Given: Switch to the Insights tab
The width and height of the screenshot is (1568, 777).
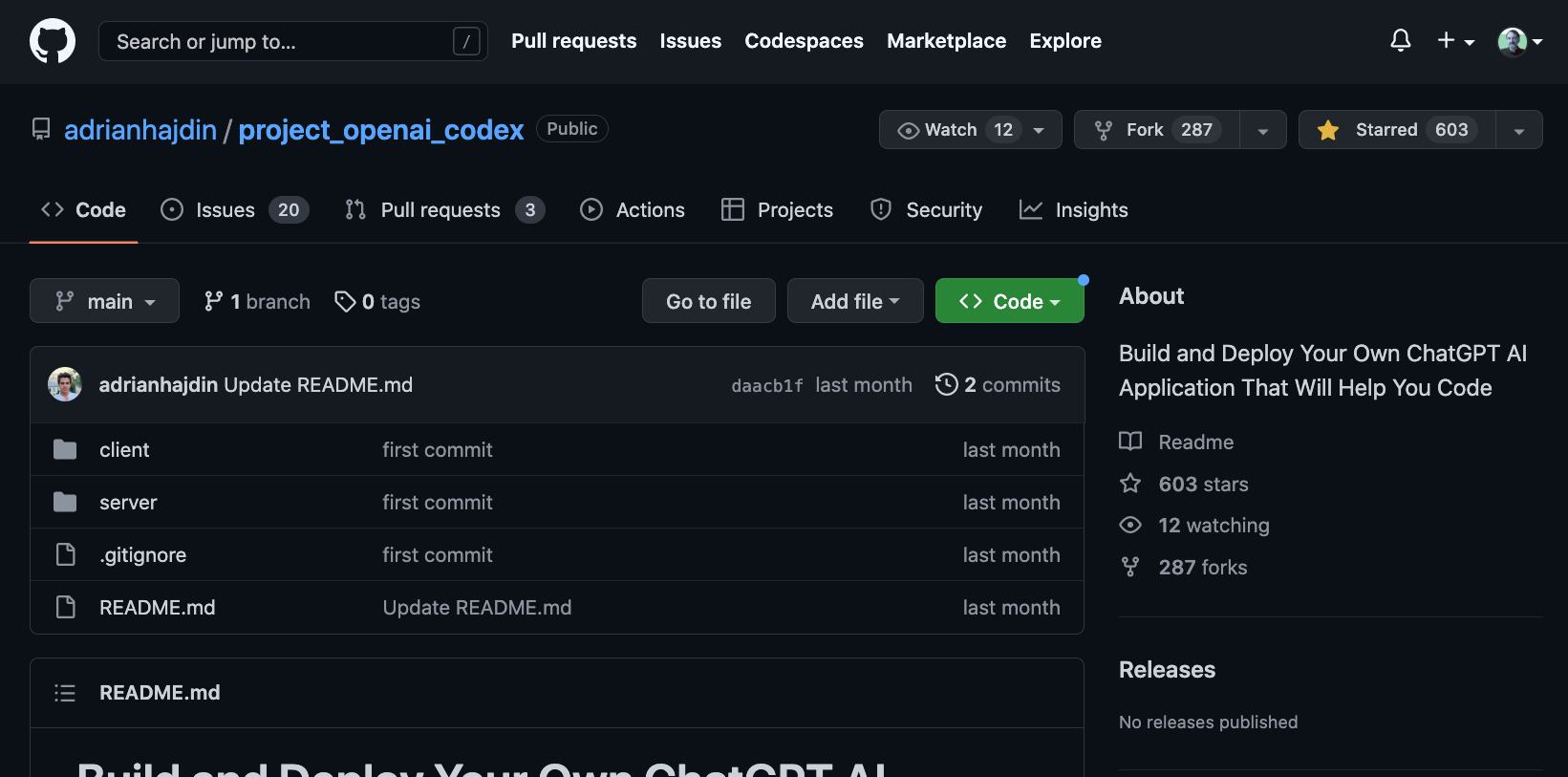Looking at the screenshot, I should point(1073,210).
